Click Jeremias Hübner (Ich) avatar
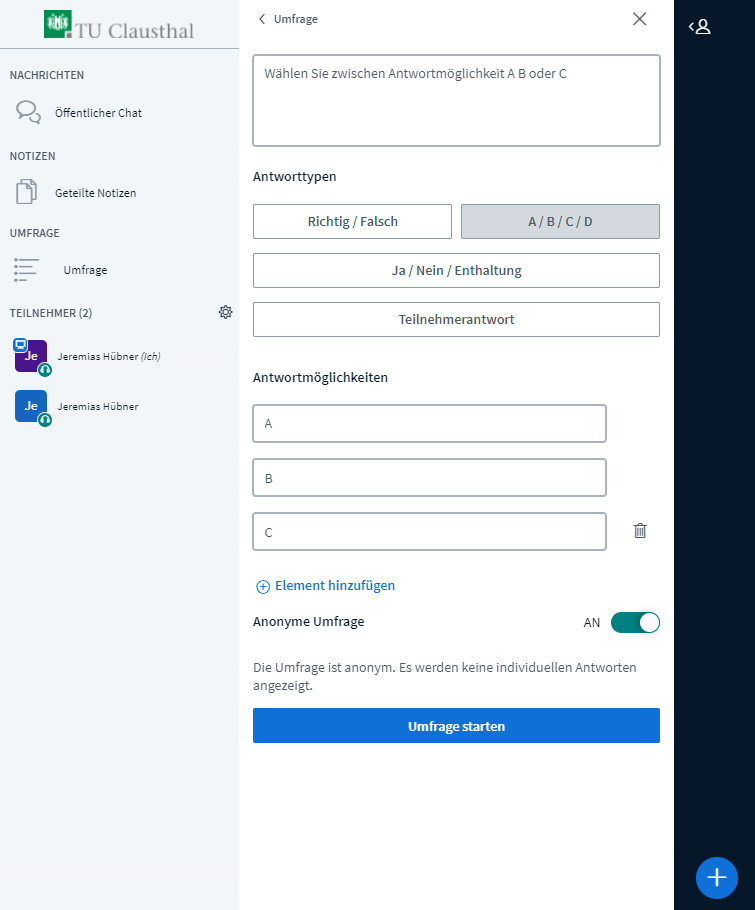 coord(31,356)
